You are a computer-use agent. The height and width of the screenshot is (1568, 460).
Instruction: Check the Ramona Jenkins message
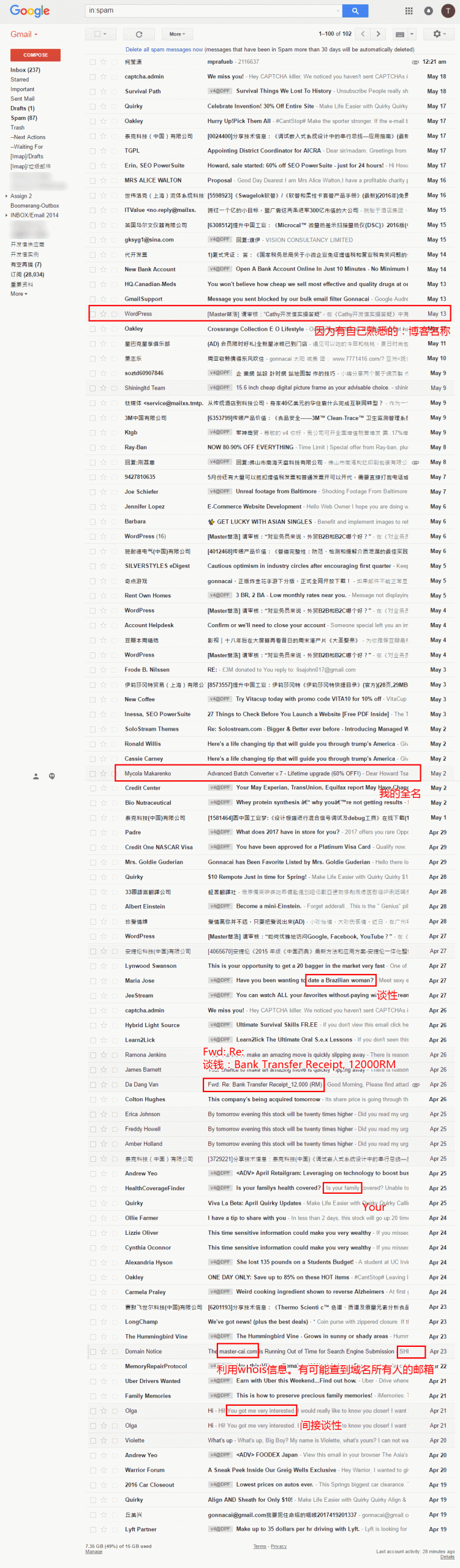(x=92, y=1055)
